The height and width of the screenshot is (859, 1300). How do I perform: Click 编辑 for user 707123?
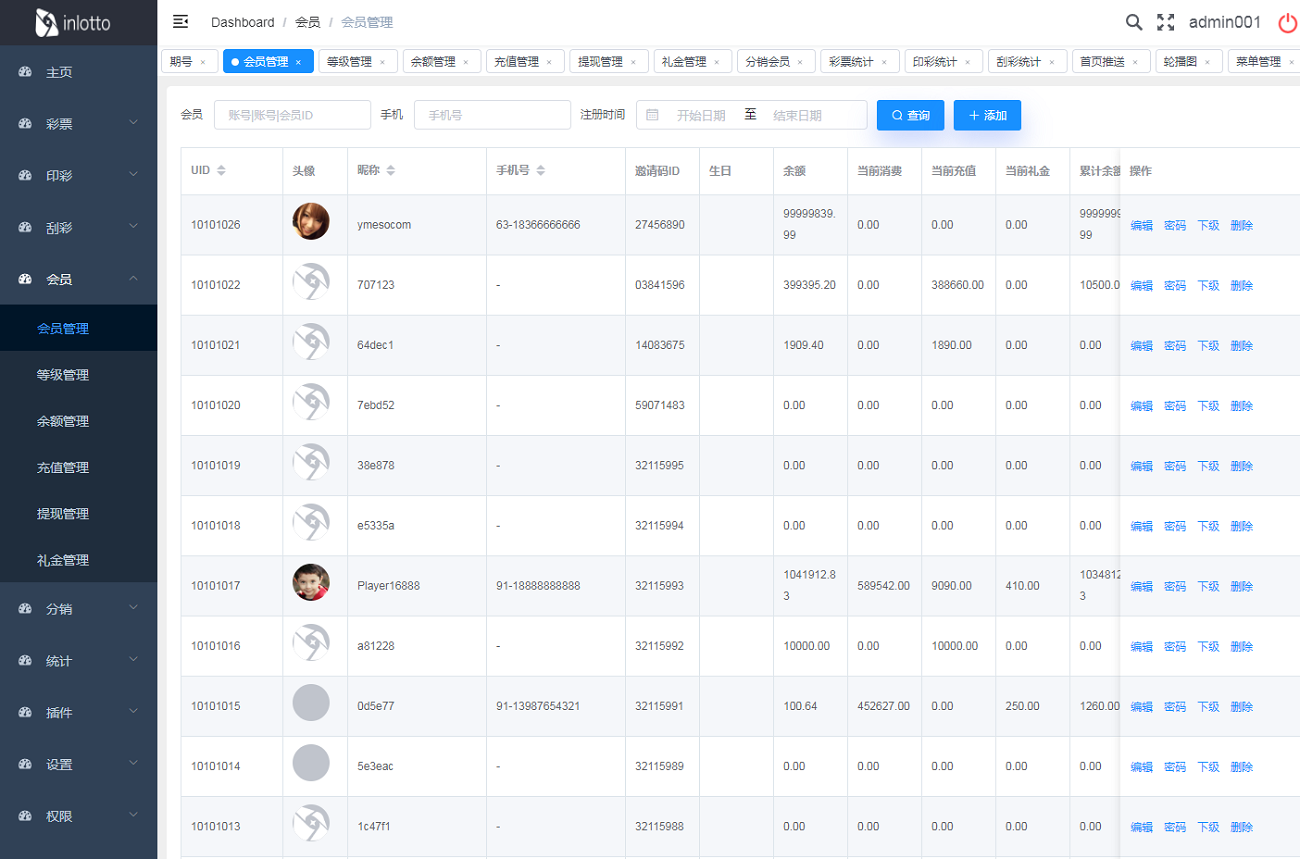click(1141, 286)
